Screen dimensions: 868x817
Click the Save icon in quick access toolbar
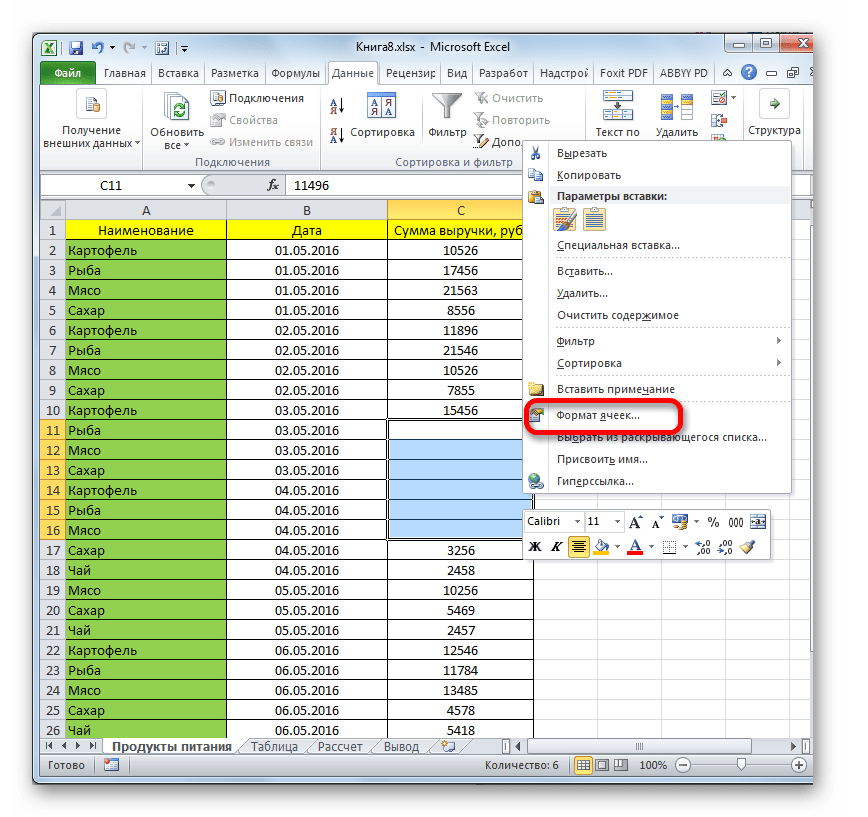(x=75, y=47)
